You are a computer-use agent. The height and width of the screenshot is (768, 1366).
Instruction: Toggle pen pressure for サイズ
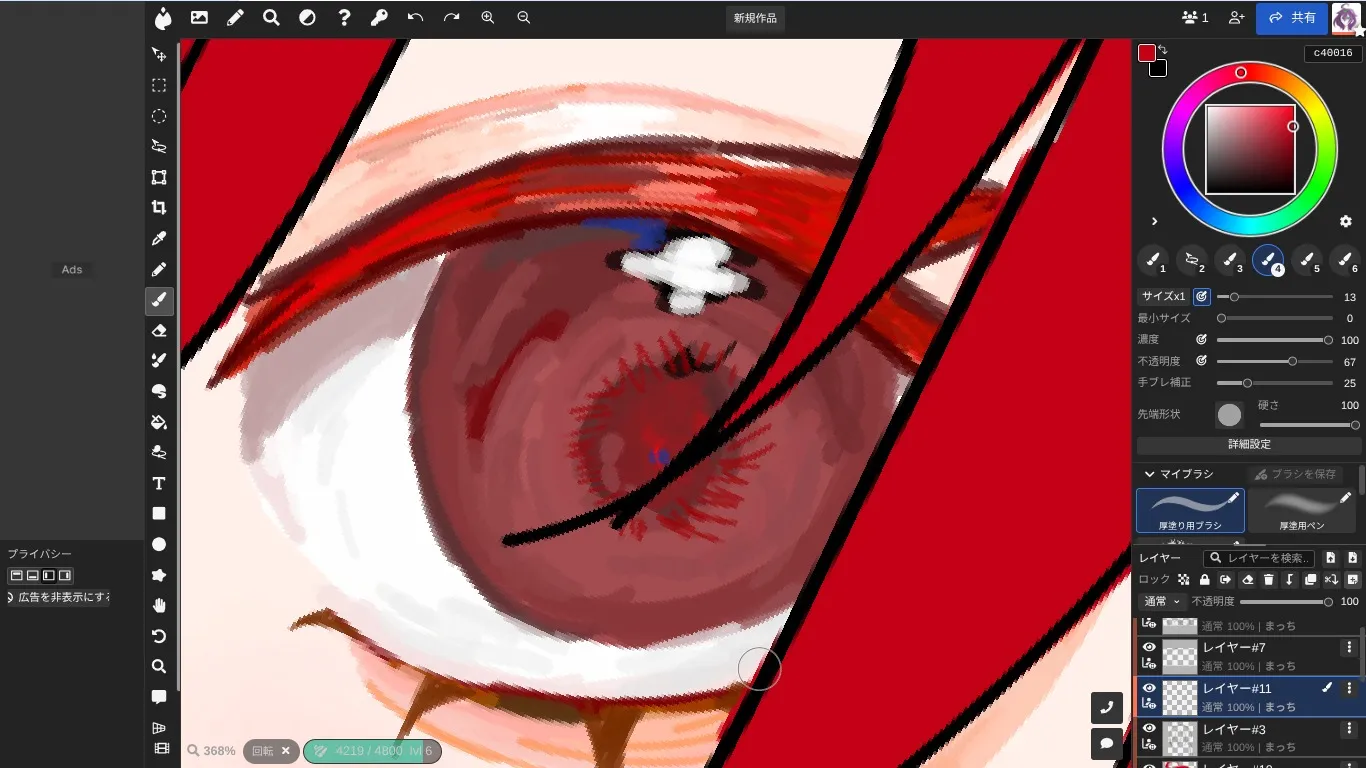coord(1202,297)
